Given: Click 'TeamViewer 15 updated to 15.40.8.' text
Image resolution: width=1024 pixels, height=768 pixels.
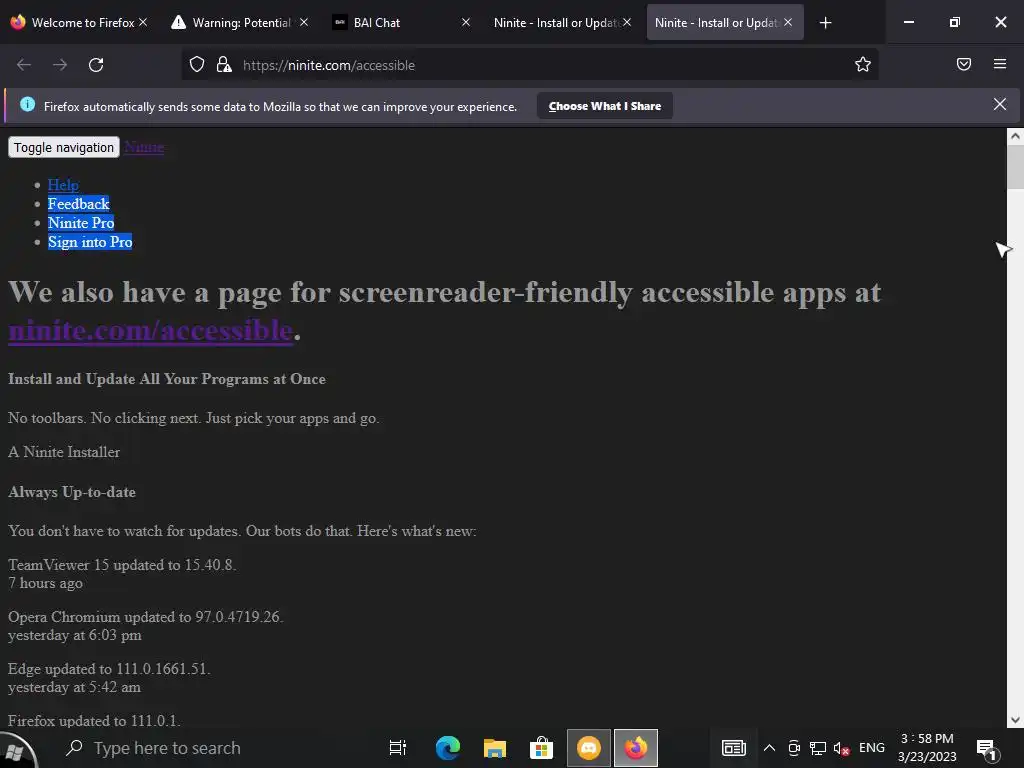Looking at the screenshot, I should coord(122,565).
